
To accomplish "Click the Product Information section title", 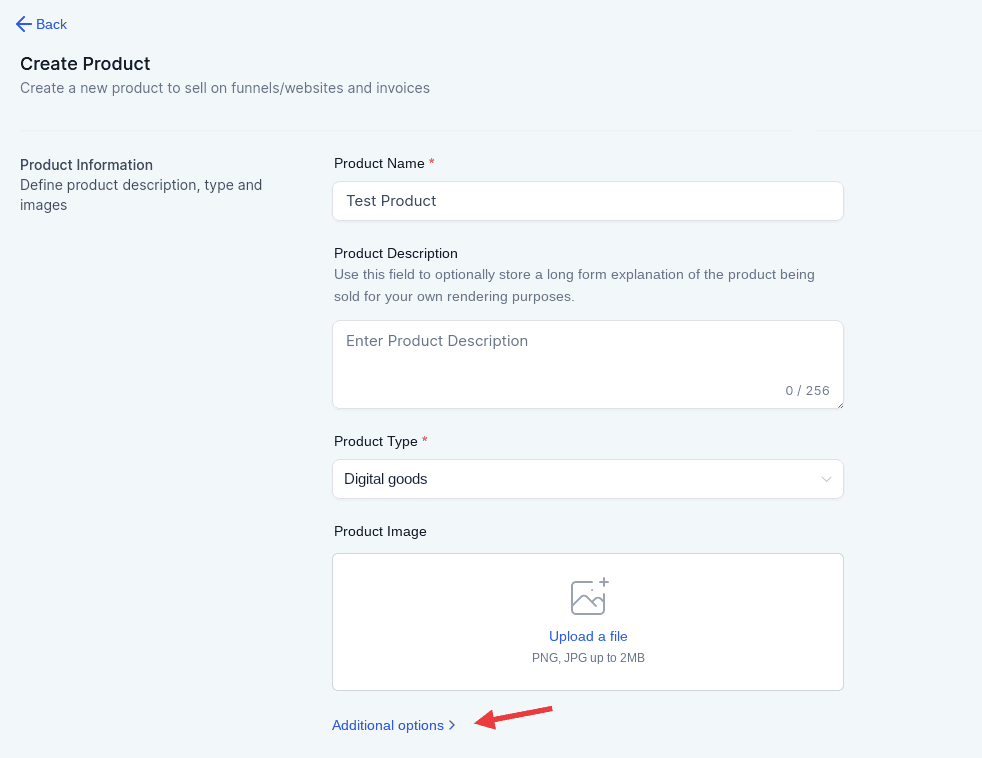I will tap(86, 165).
